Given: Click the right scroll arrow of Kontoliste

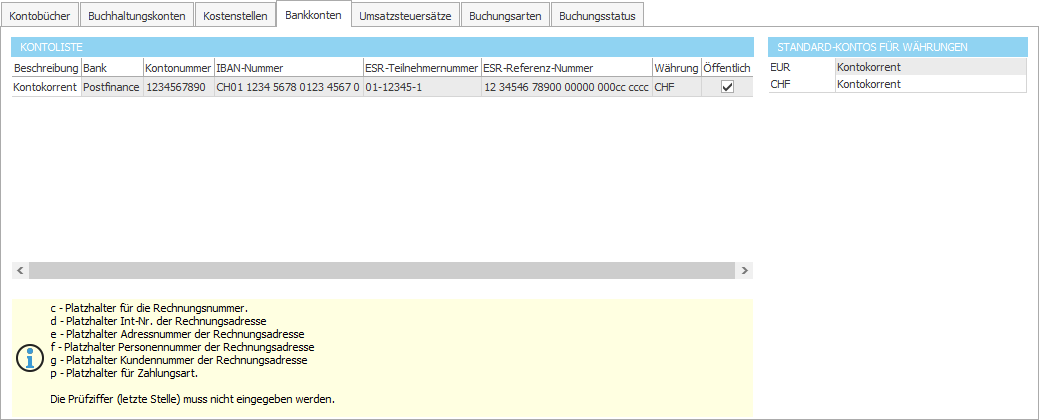Looking at the screenshot, I should point(744,271).
